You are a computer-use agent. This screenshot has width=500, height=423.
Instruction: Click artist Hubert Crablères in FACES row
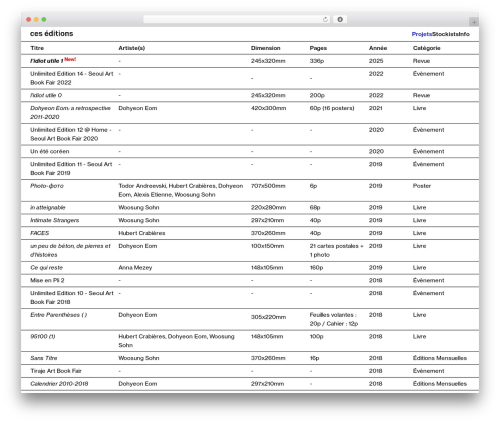(x=142, y=233)
